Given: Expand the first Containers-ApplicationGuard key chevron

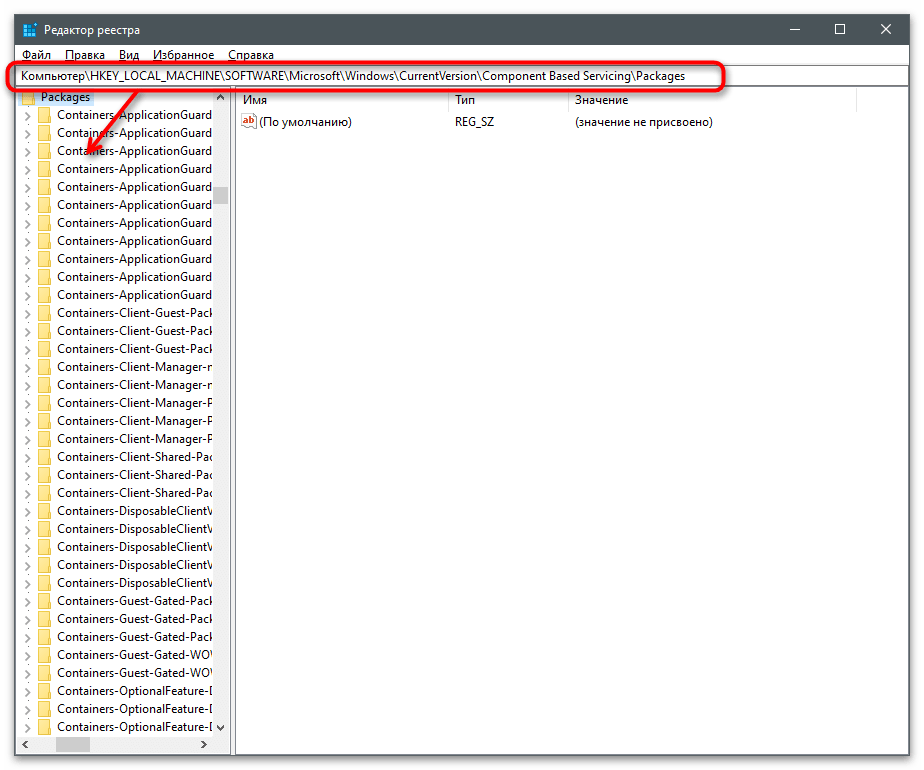Looking at the screenshot, I should pos(27,115).
